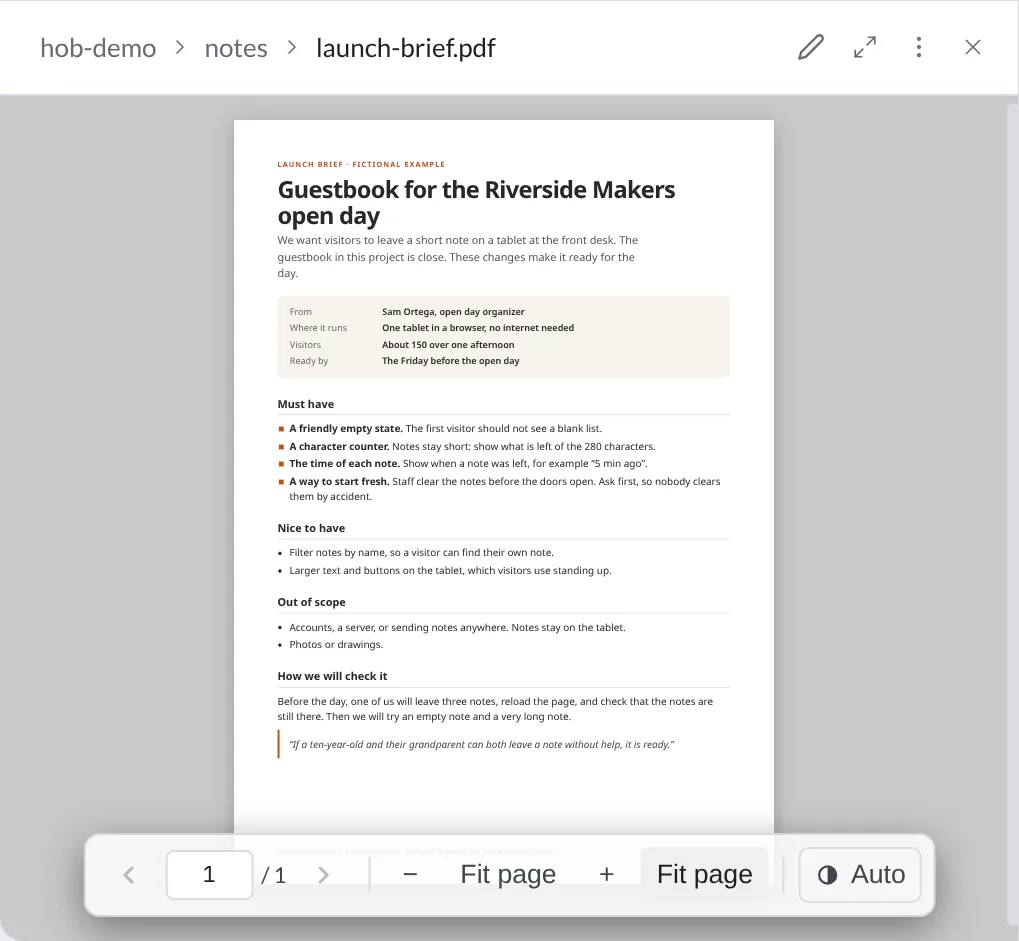
Task: Click the pencil edit icon
Action: pyautogui.click(x=810, y=47)
